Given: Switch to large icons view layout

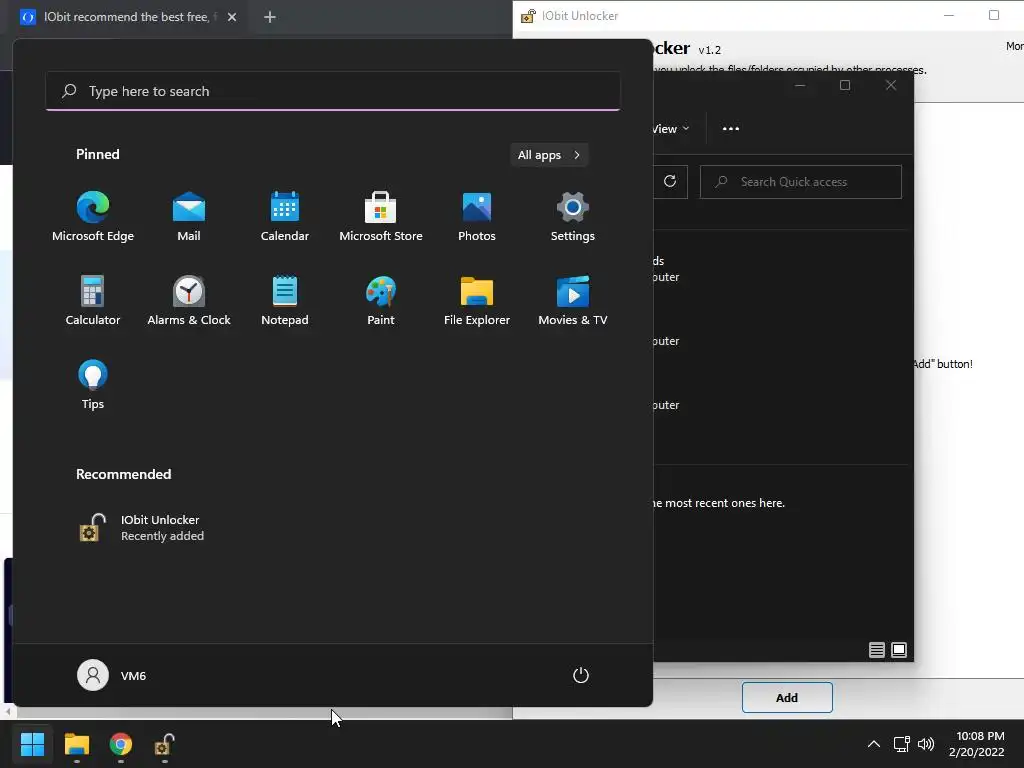Looking at the screenshot, I should click(899, 650).
